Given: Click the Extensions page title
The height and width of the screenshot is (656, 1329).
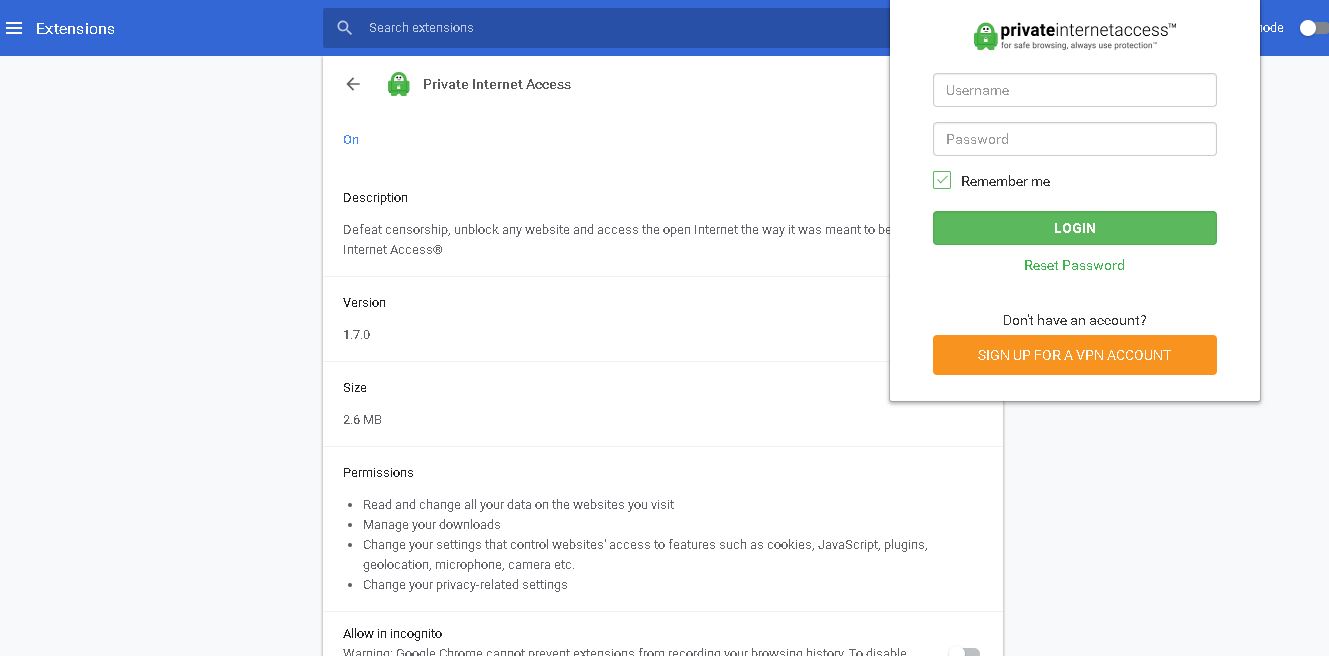Looking at the screenshot, I should (75, 28).
